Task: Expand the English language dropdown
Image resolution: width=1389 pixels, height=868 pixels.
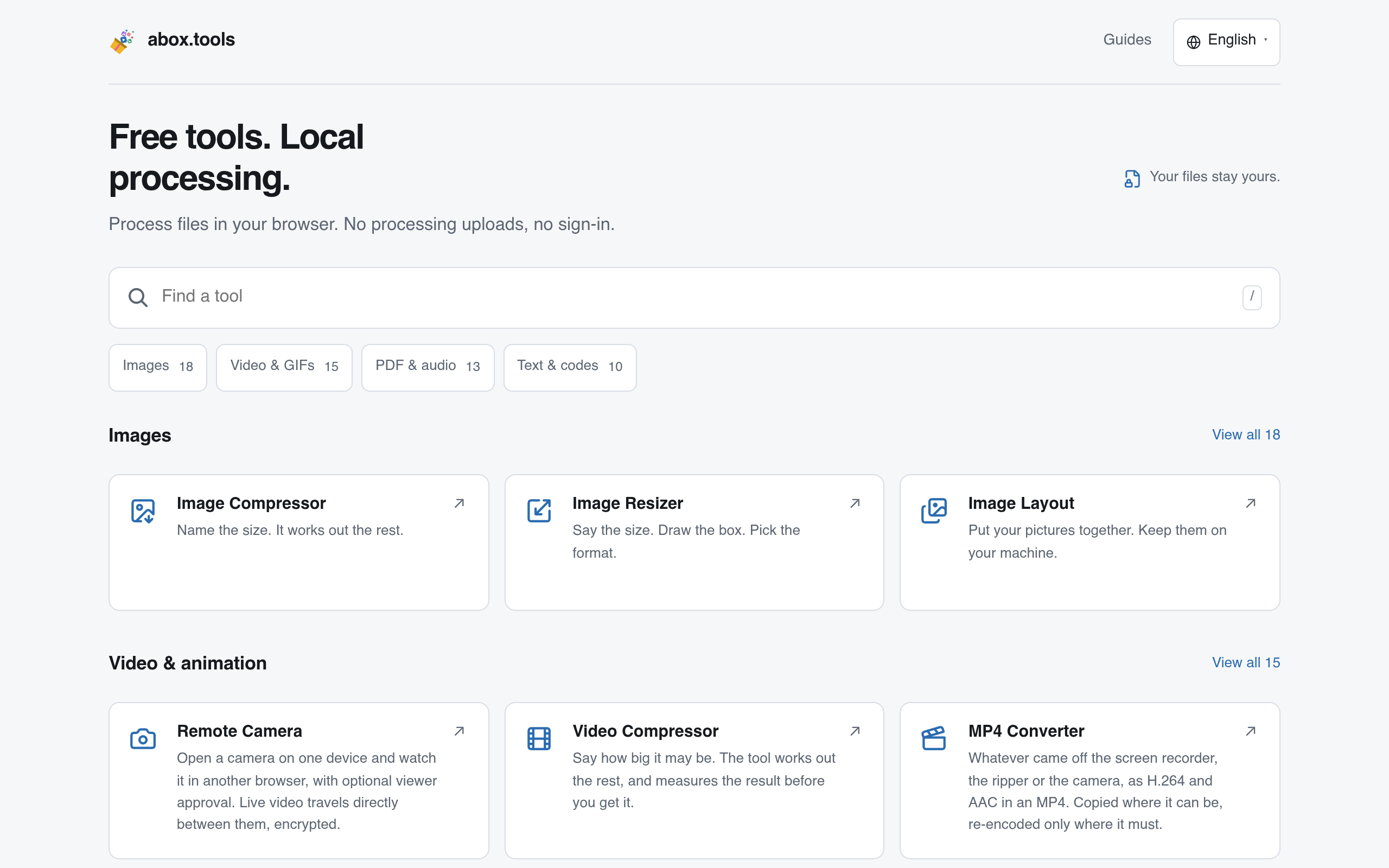Action: (x=1227, y=42)
